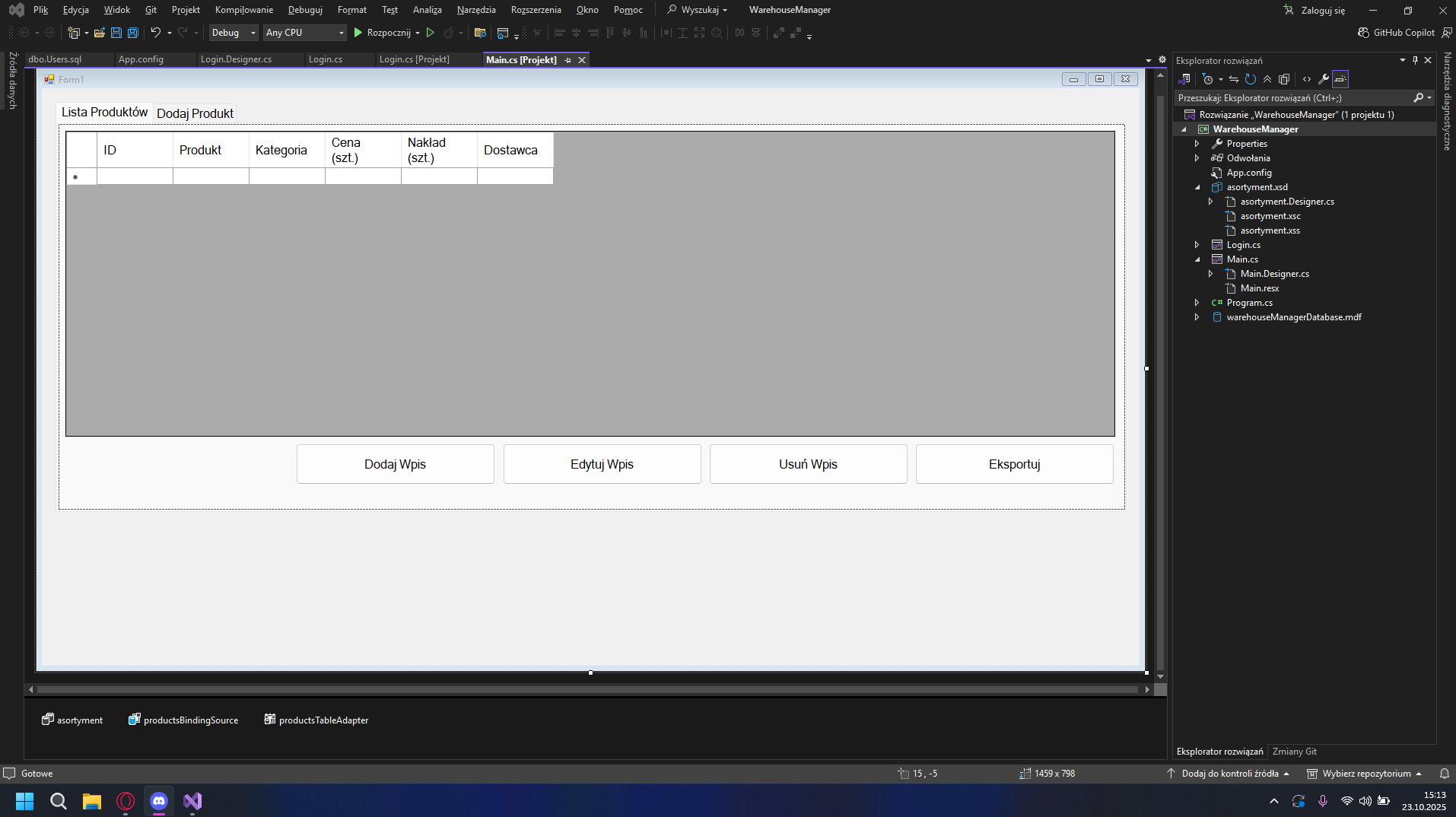The height and width of the screenshot is (817, 1456).
Task: Open the Debug configuration dropdown
Action: pos(234,33)
